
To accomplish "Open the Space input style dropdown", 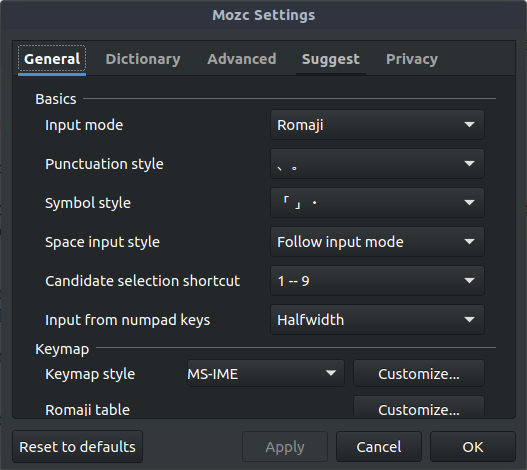I will tap(377, 242).
